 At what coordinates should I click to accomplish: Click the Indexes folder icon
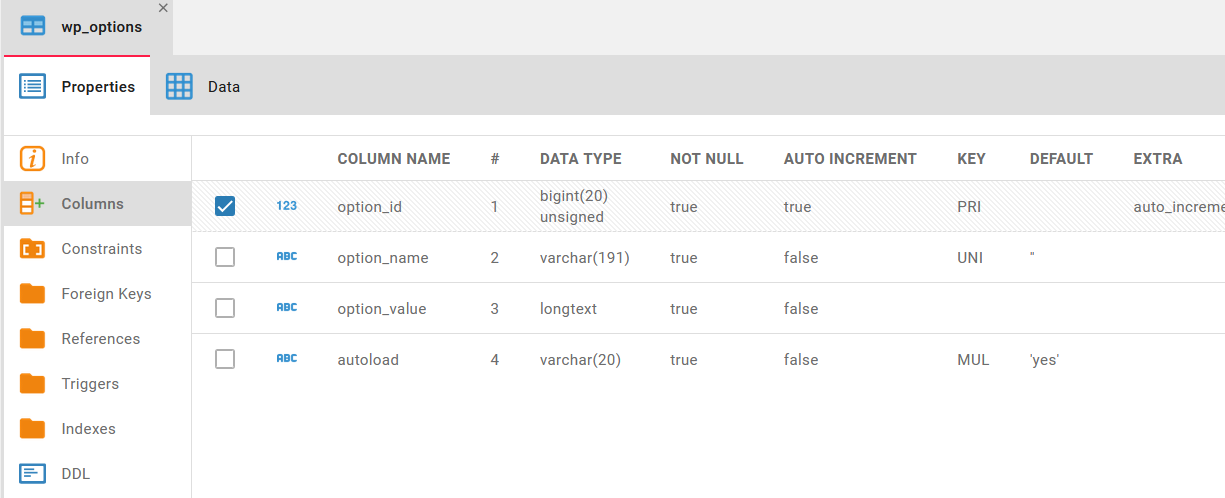tap(33, 429)
